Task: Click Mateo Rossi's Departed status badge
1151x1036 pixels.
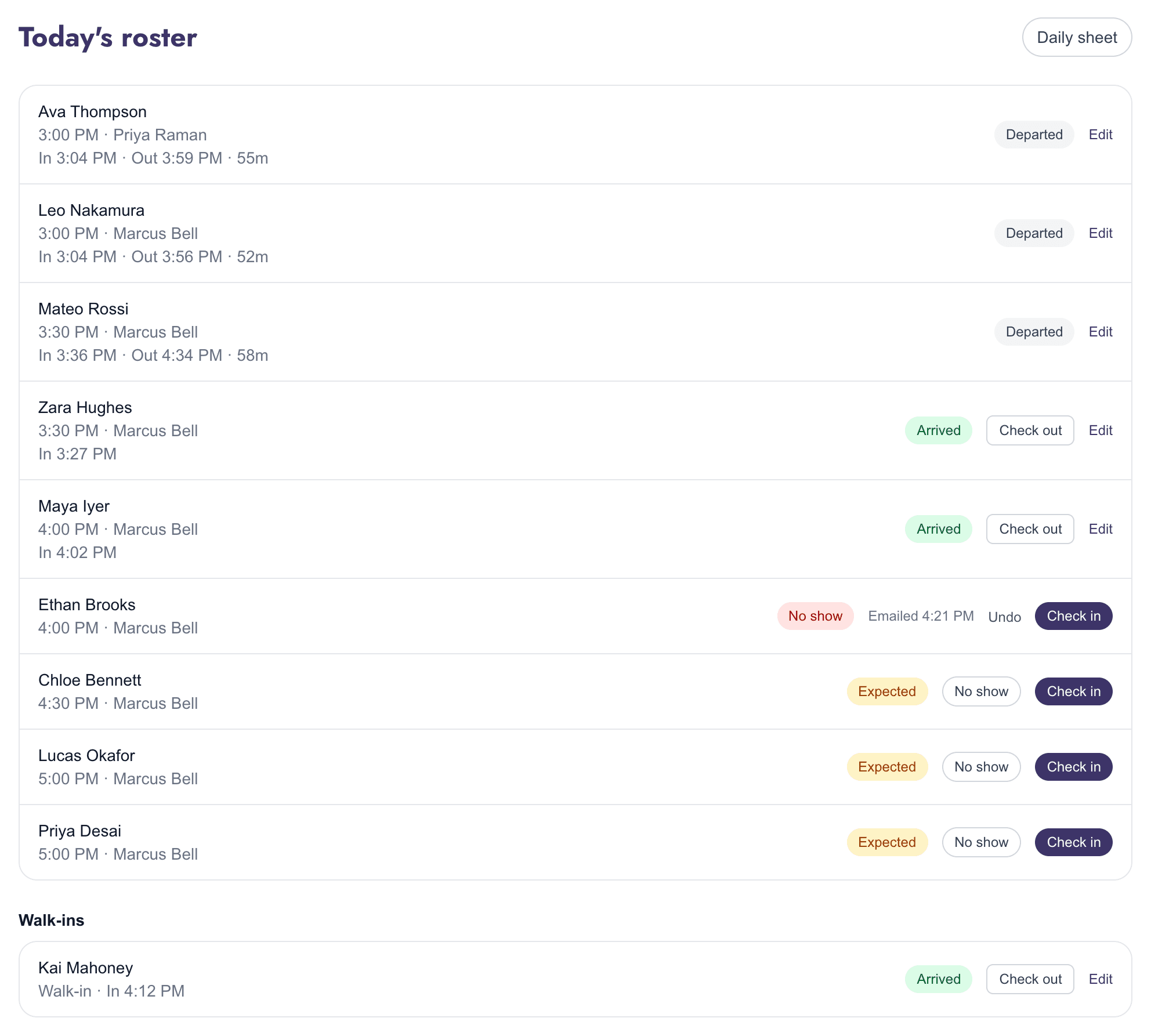Action: tap(1034, 332)
